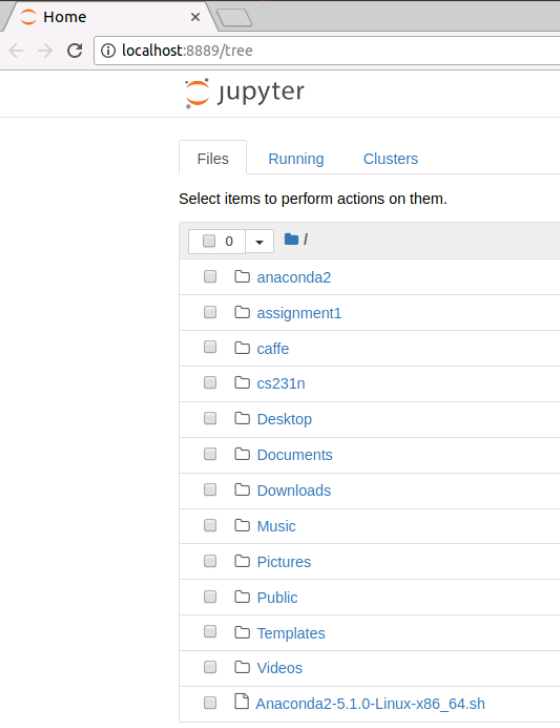The height and width of the screenshot is (728, 560).
Task: Open the selection type dropdown arrow
Action: coord(260,241)
